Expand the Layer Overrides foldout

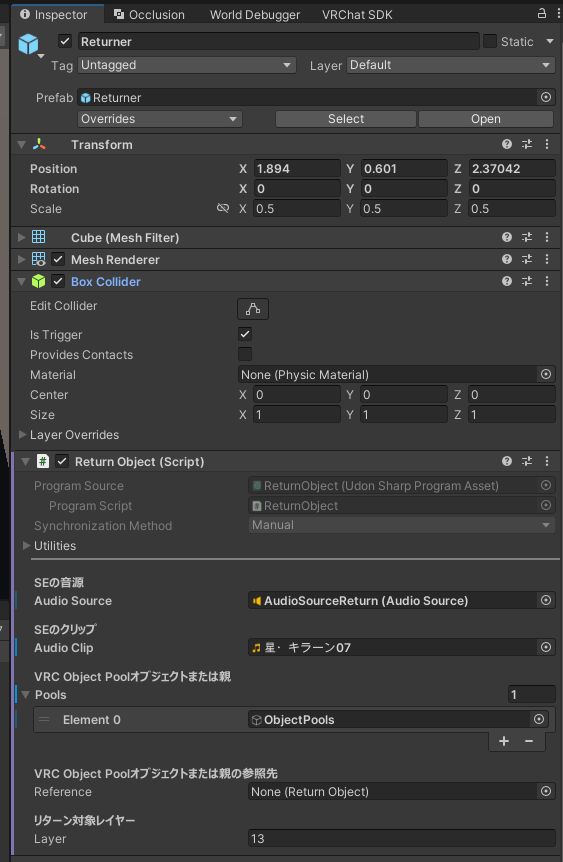pyautogui.click(x=23, y=434)
